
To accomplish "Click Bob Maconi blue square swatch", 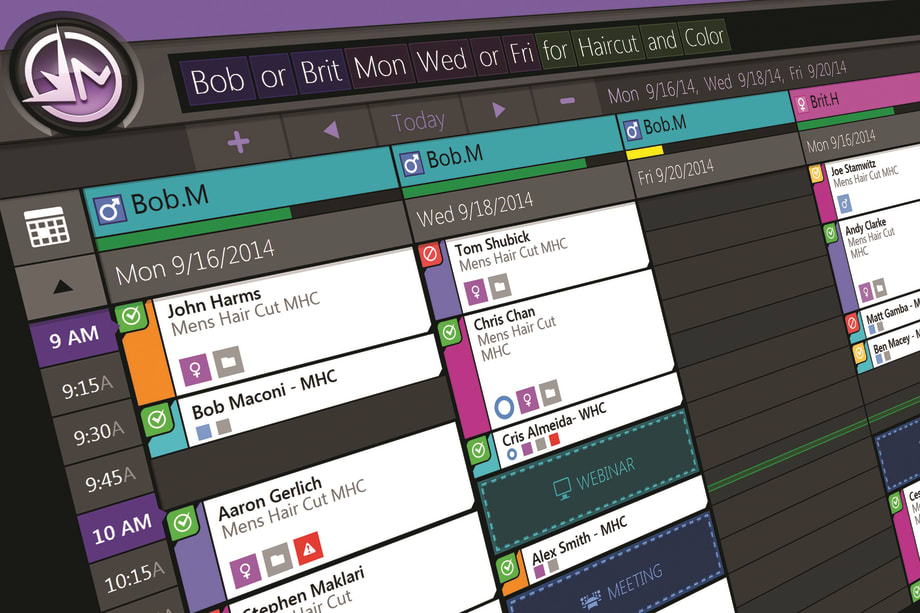I will 203,432.
